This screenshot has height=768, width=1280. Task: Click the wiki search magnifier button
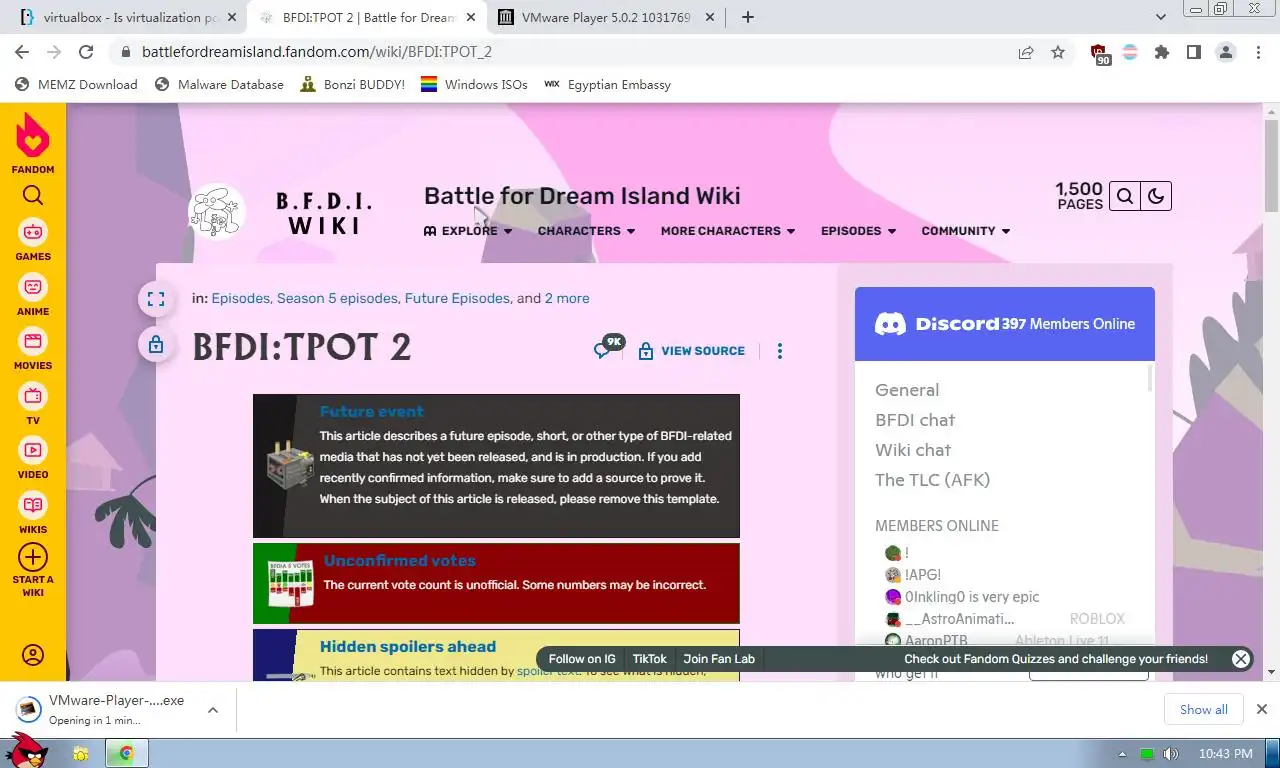tap(1125, 196)
